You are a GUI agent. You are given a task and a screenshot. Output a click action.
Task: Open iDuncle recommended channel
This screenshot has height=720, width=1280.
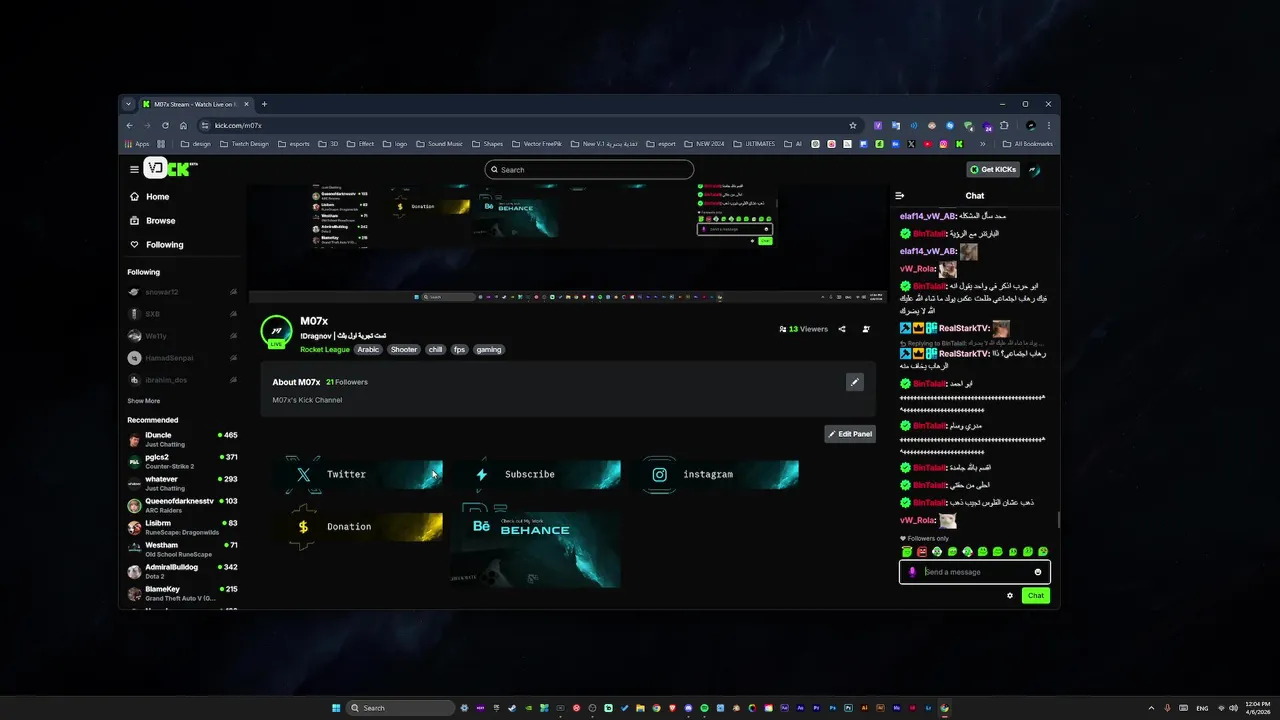pyautogui.click(x=183, y=439)
